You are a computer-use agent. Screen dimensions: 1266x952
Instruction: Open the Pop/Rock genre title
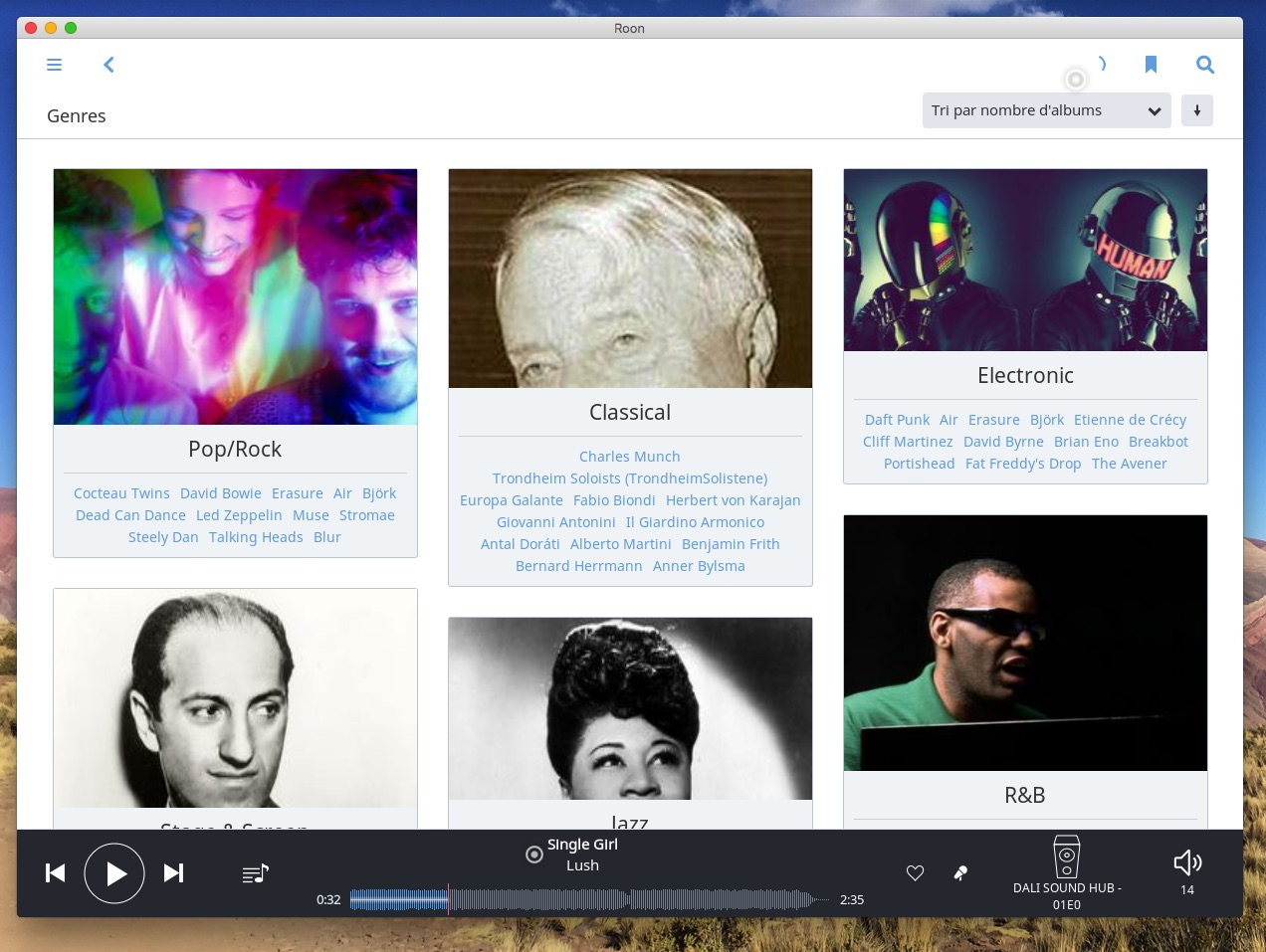coord(235,449)
